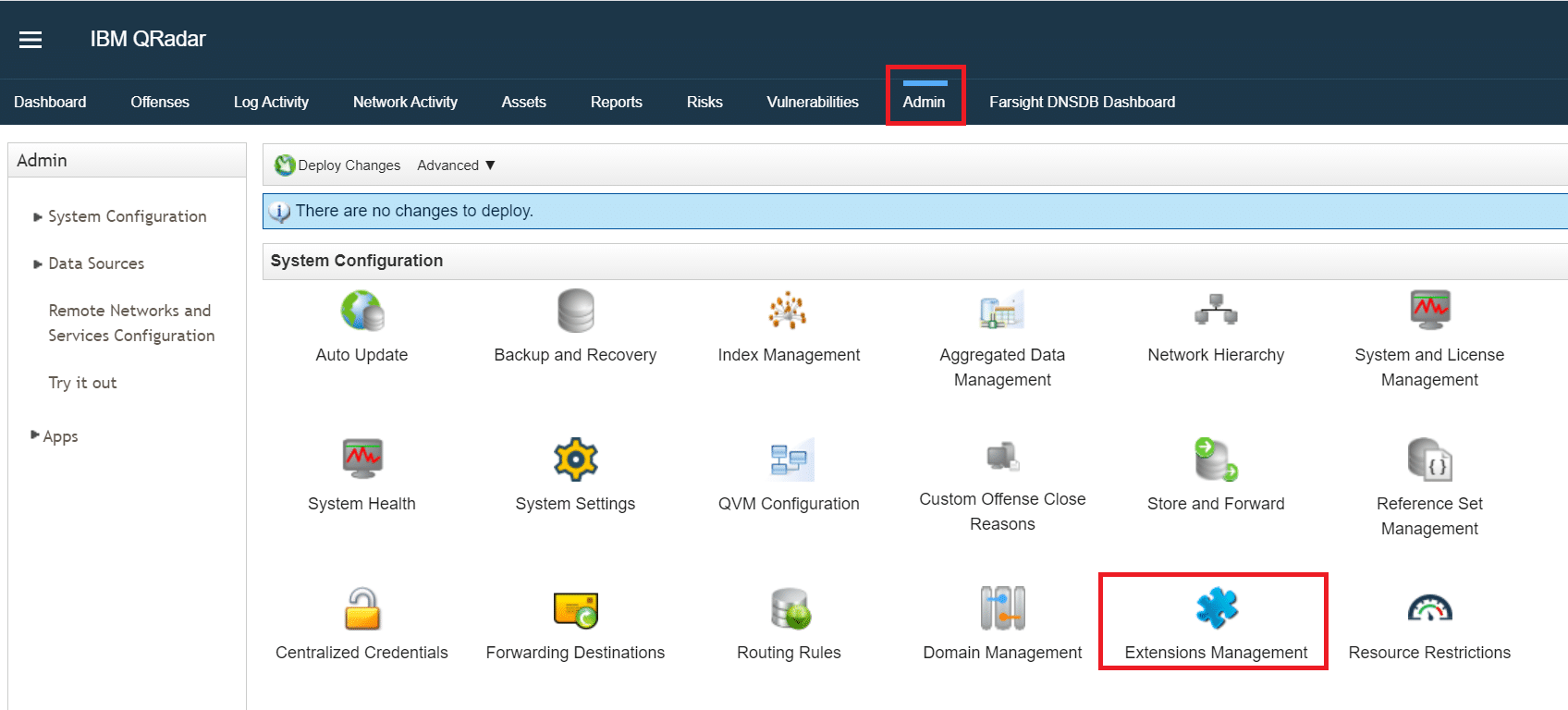
Task: Open Aggregated Data Management icon
Action: click(x=1002, y=311)
